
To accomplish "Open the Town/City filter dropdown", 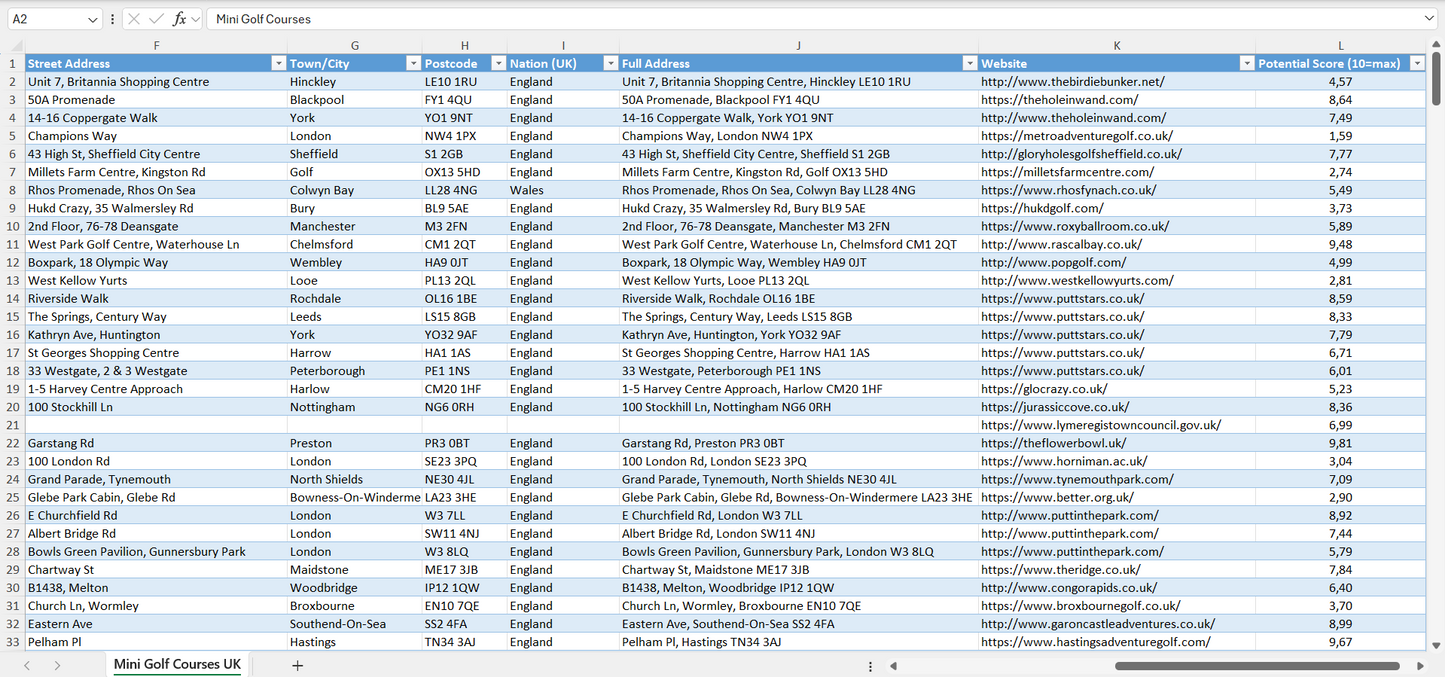I will coord(413,64).
